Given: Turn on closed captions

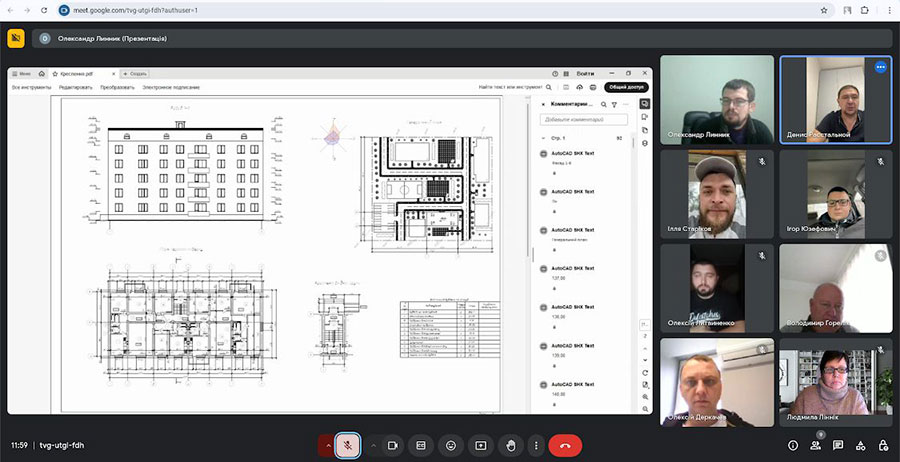Looking at the screenshot, I should 422,445.
